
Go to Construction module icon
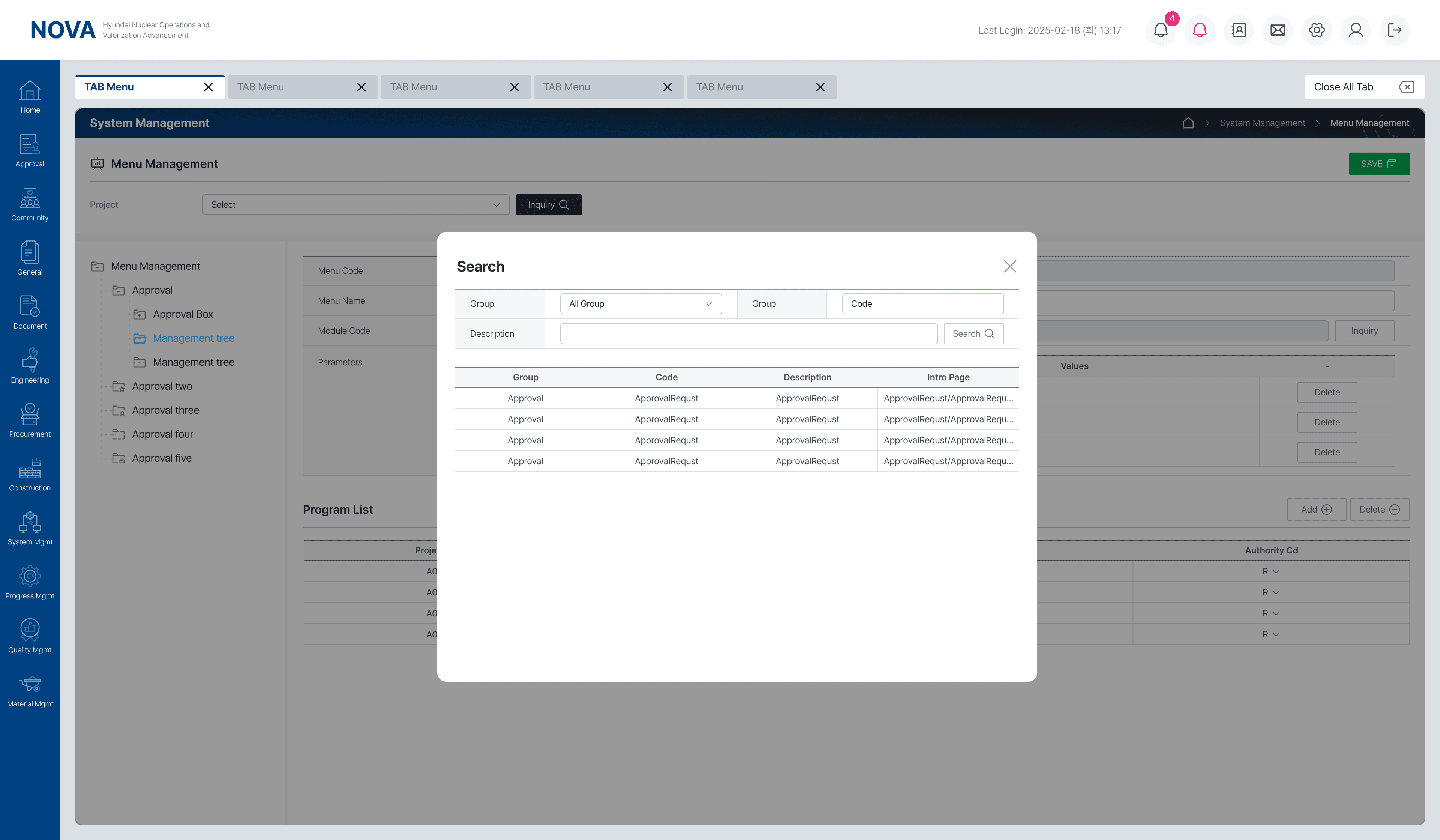(30, 474)
